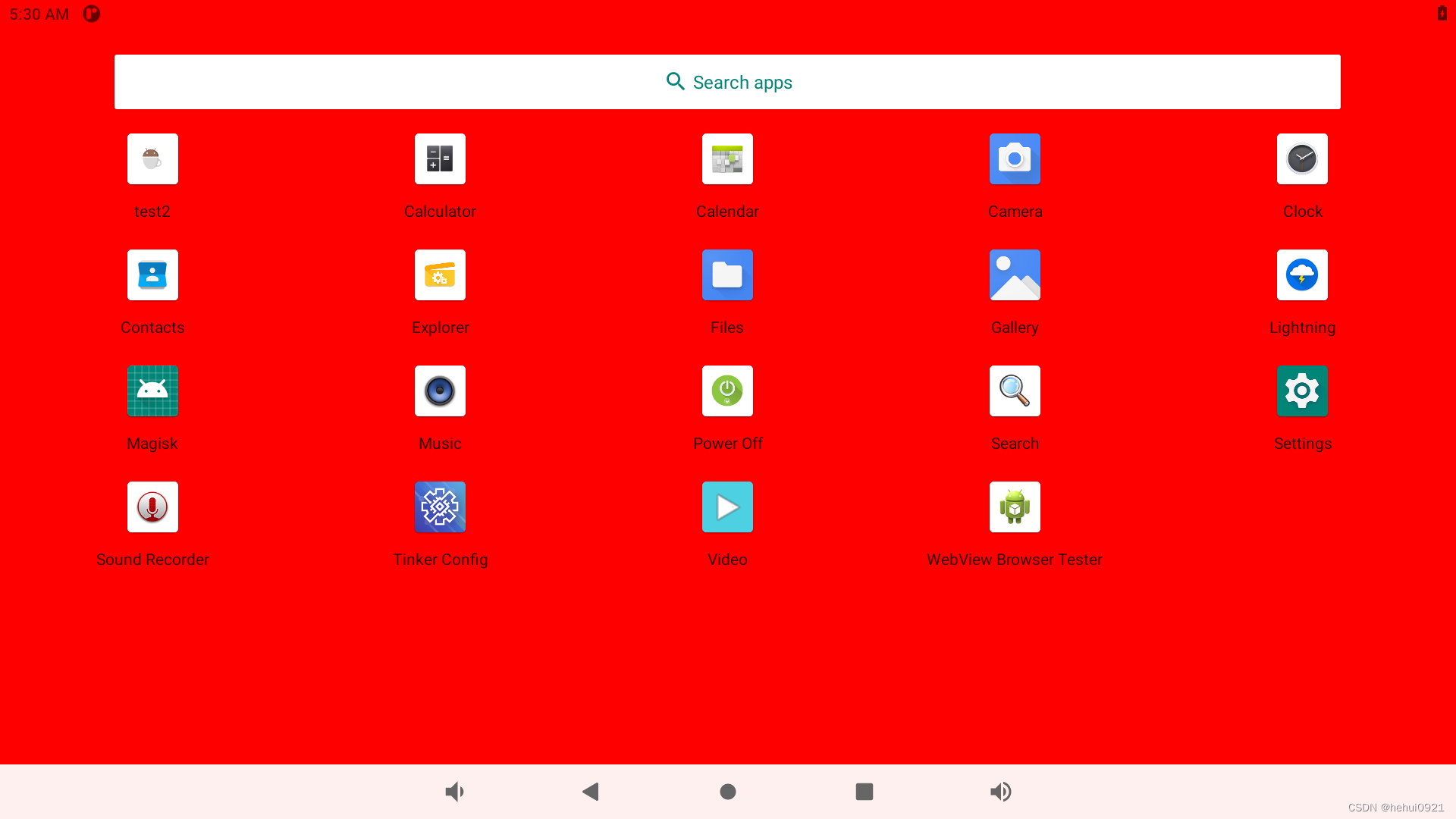Tap the volume up button
This screenshot has height=819, width=1456.
1001,792
